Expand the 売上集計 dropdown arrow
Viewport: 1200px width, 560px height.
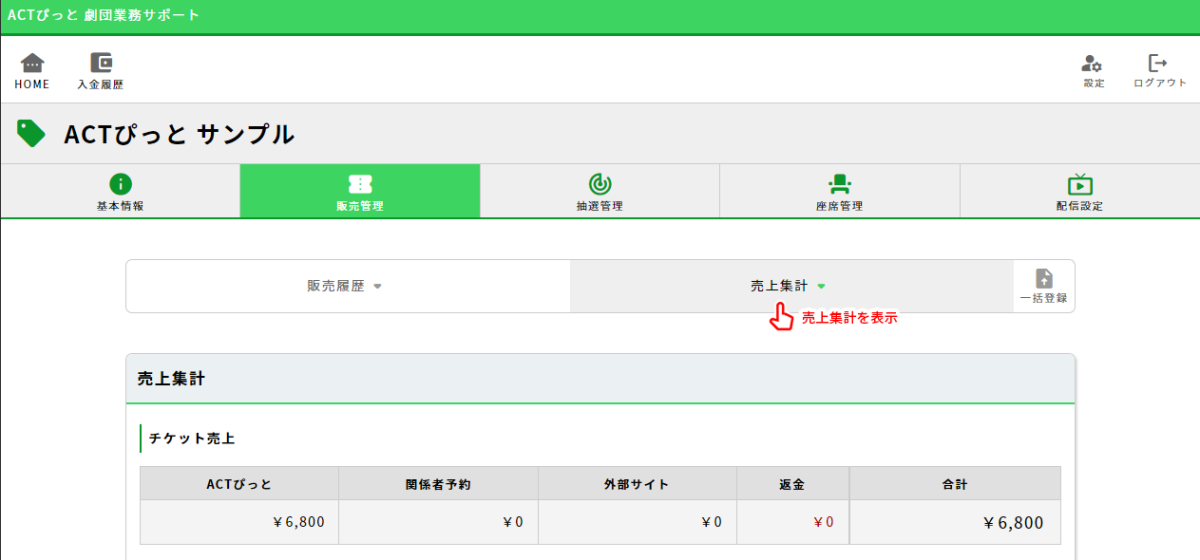pyautogui.click(x=821, y=287)
